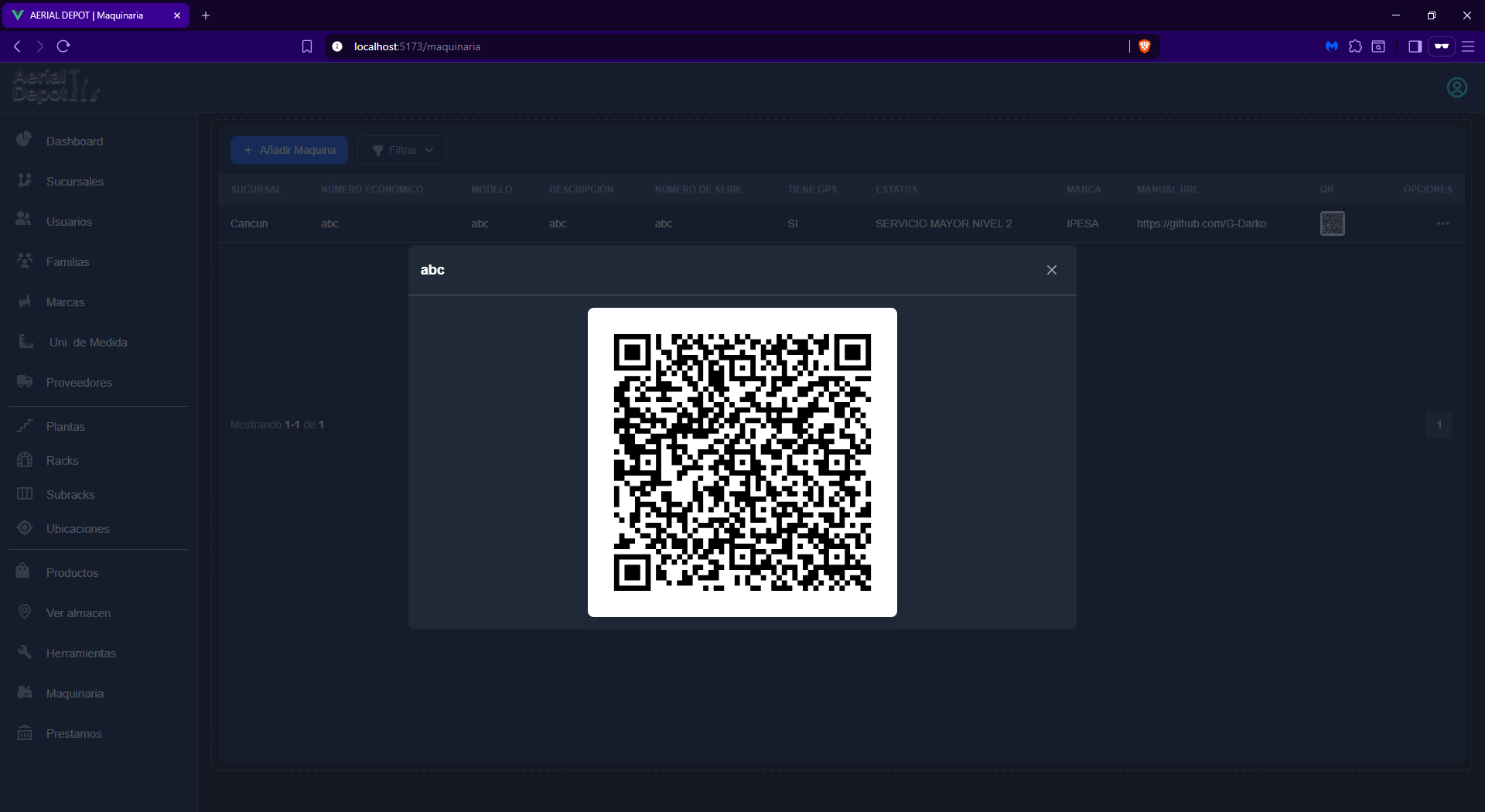Click the browser back arrow

[x=17, y=46]
